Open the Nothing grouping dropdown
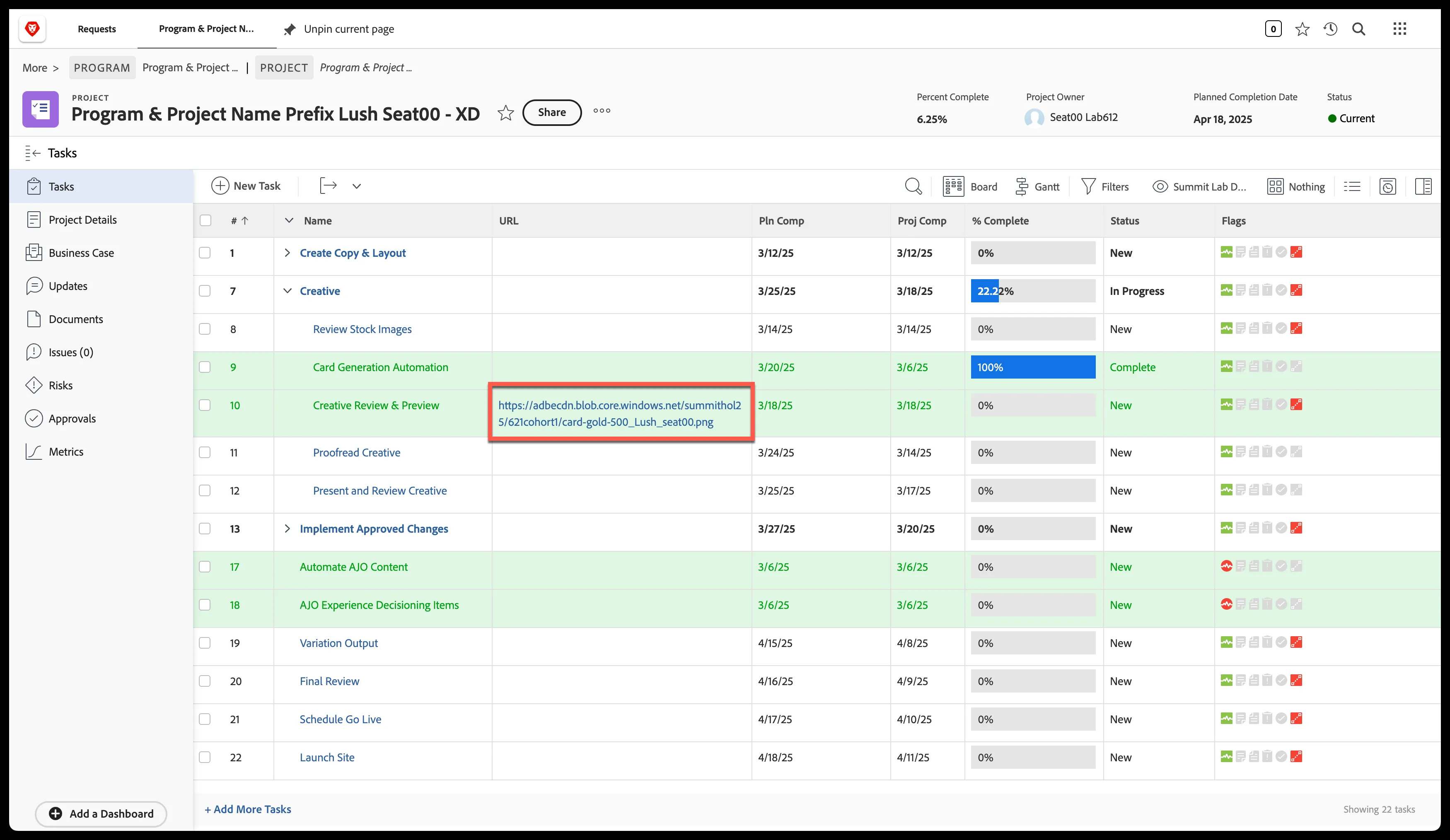1450x840 pixels. click(x=1296, y=187)
